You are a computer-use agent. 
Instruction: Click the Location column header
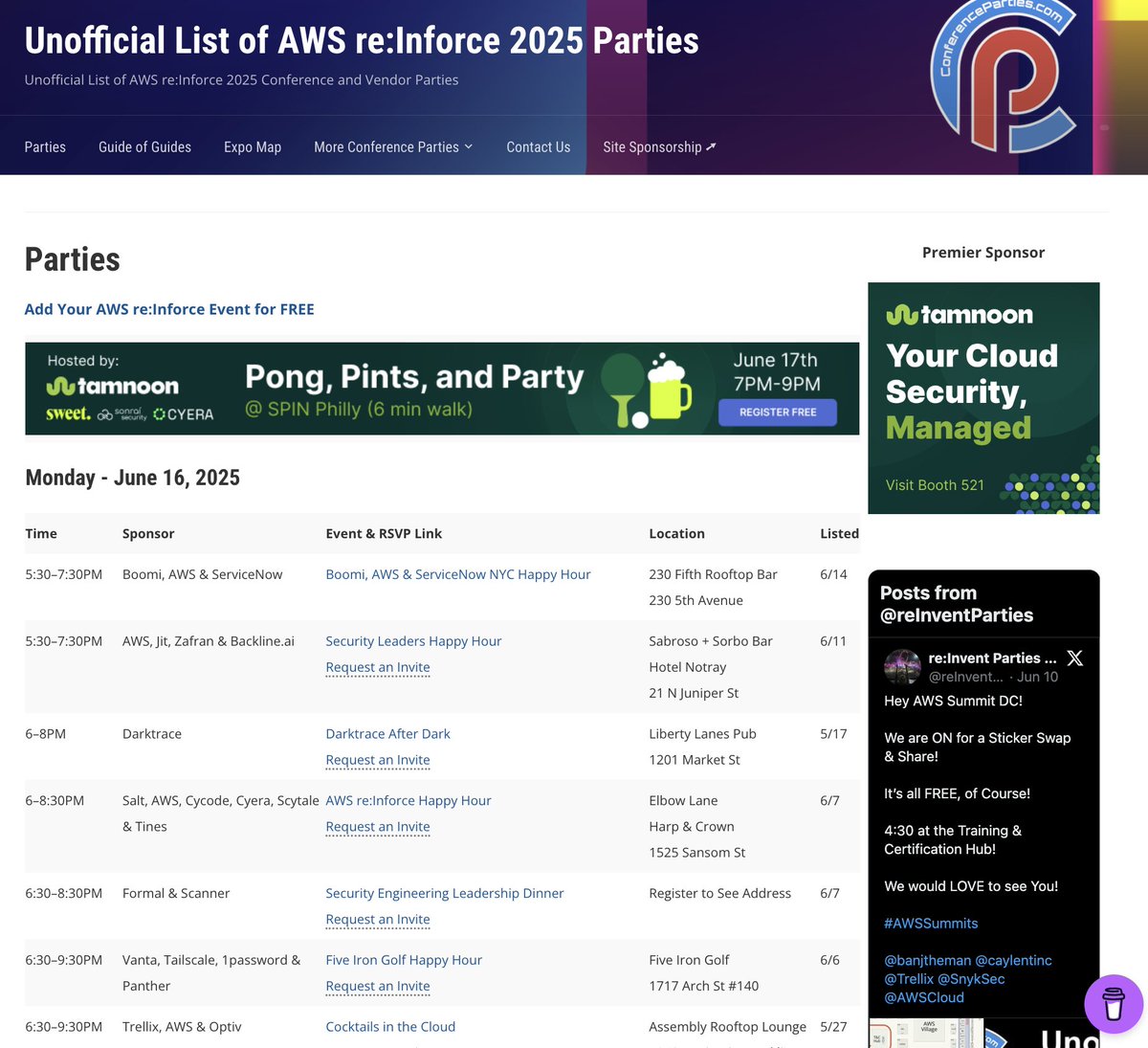click(676, 534)
